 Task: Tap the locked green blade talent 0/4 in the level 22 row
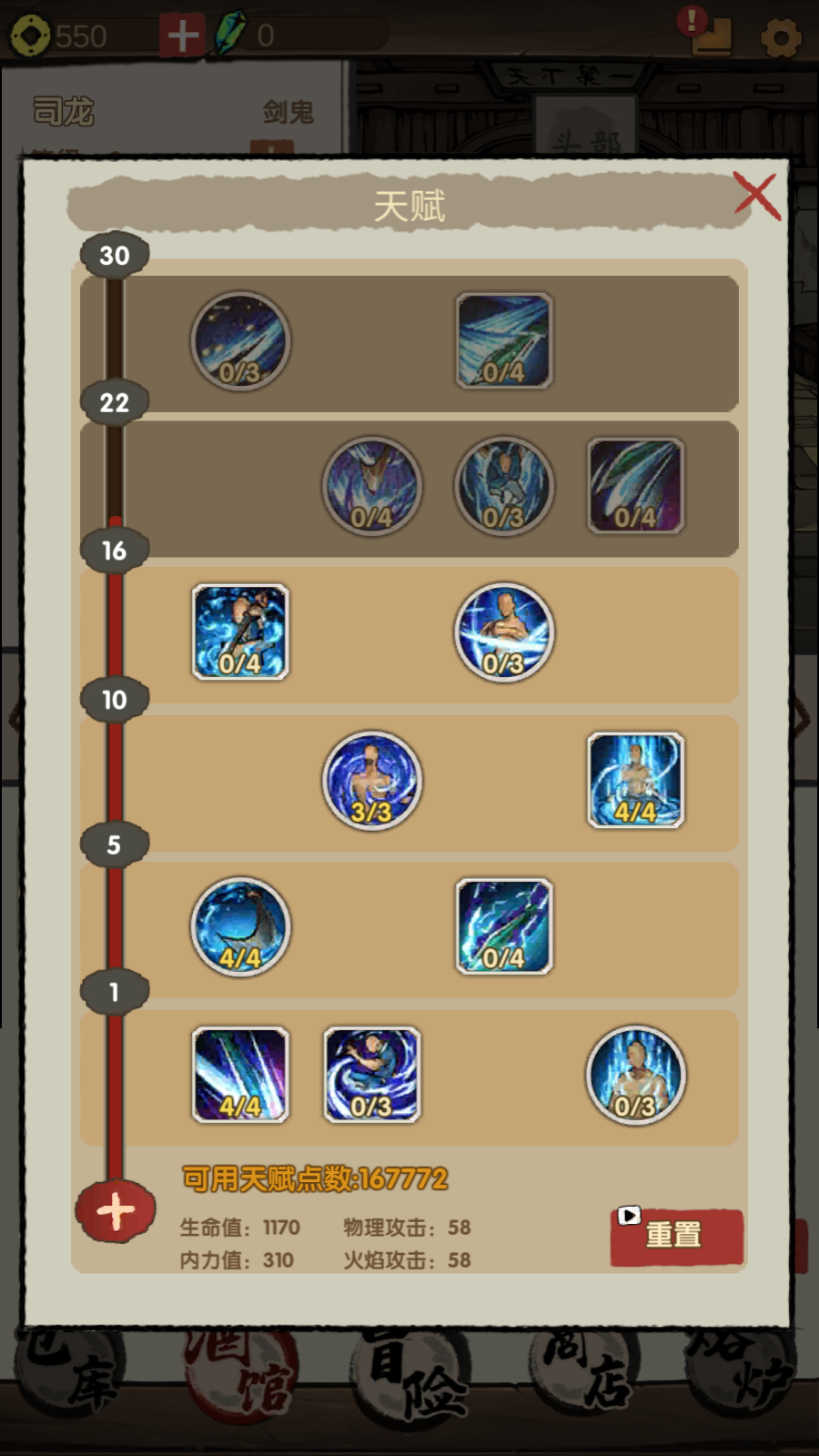504,341
